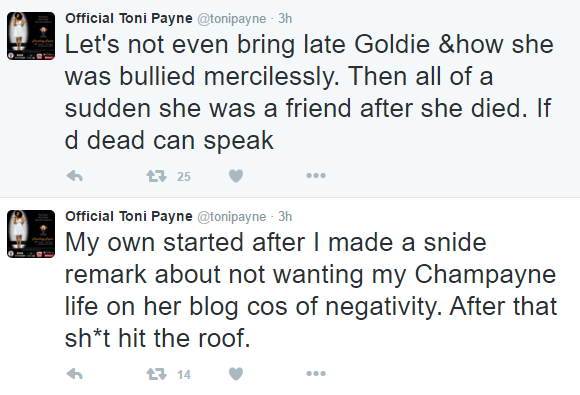Viewport: 580px width, 395px height.
Task: Open the 3h timestamp on the first tweet
Action: click(x=285, y=18)
